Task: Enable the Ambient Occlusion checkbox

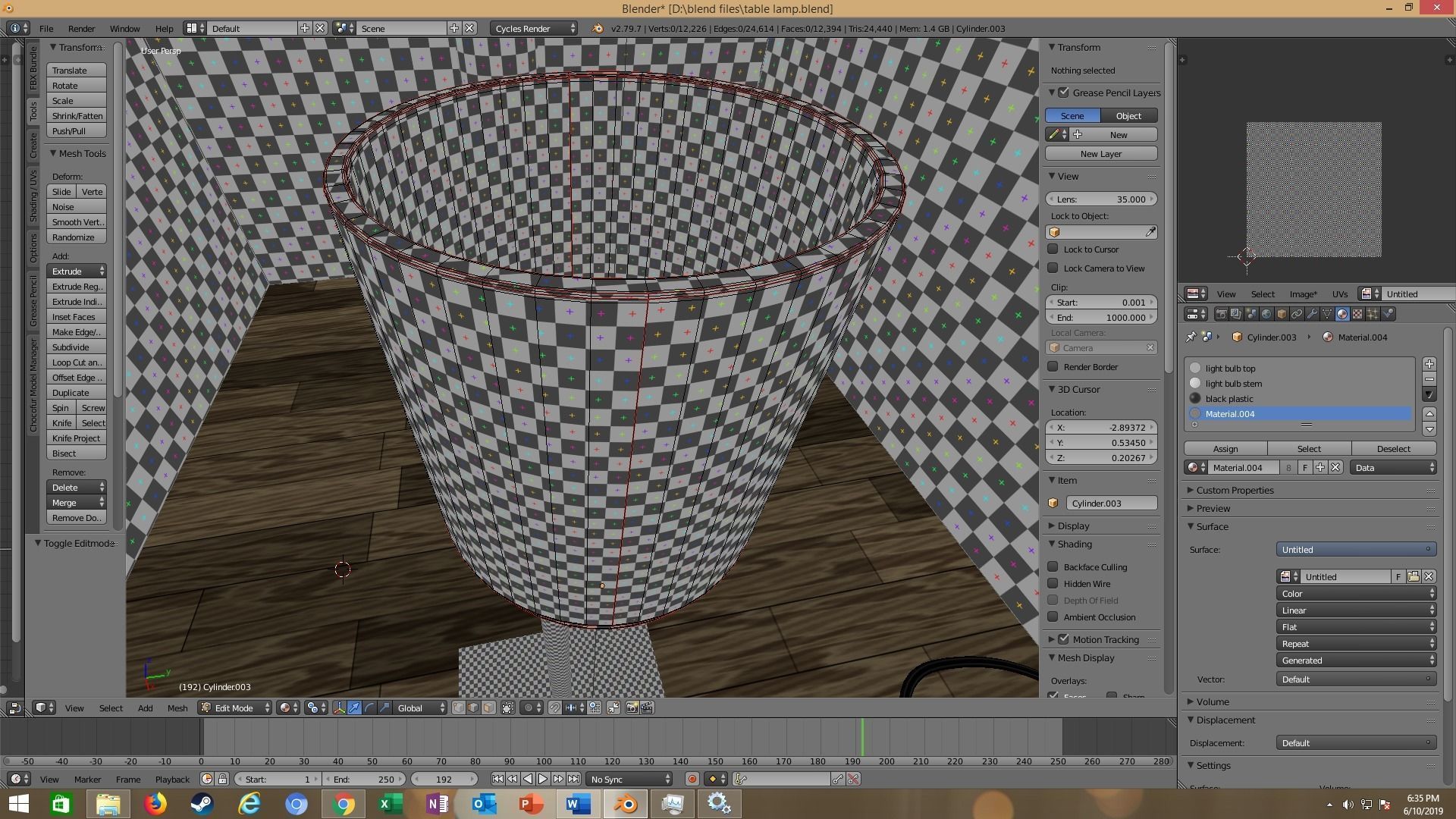Action: [x=1053, y=617]
